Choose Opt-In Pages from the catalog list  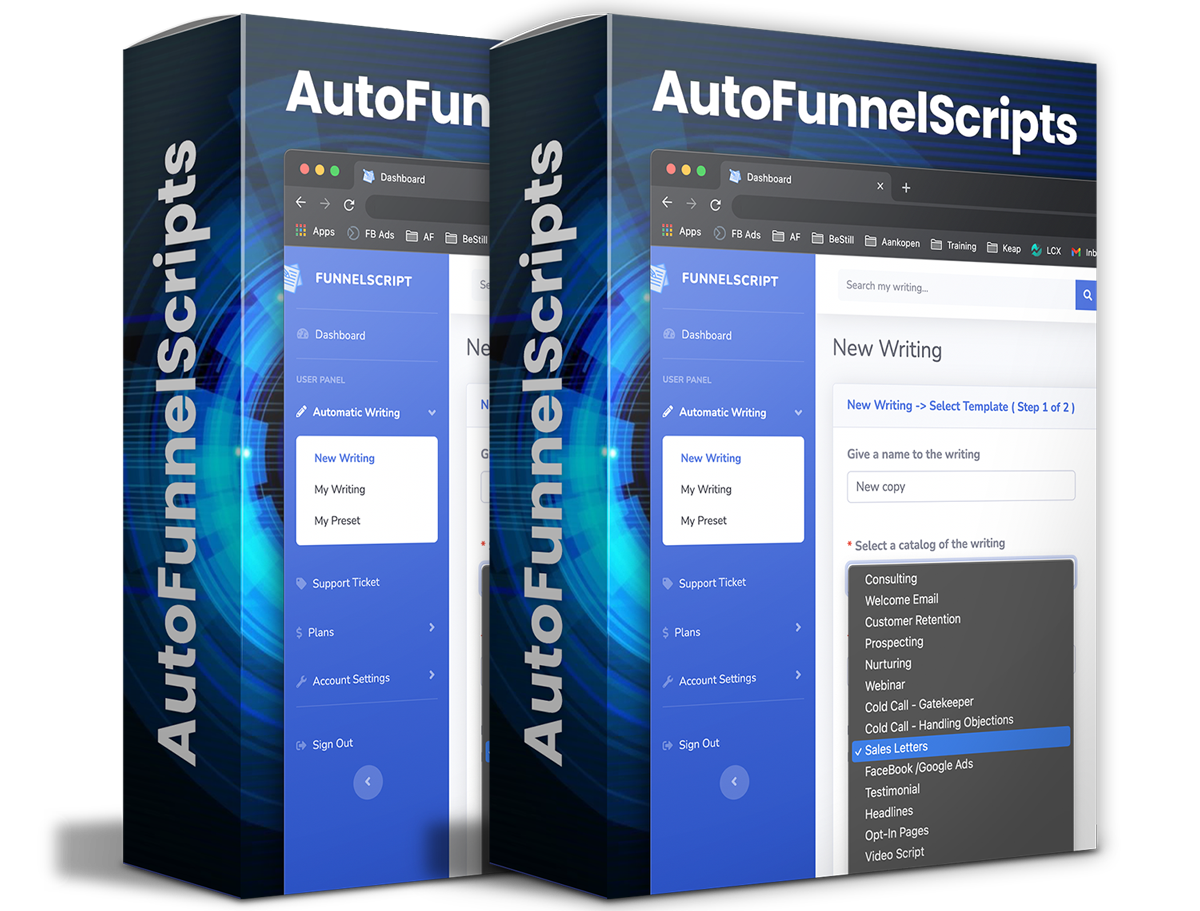click(x=896, y=832)
